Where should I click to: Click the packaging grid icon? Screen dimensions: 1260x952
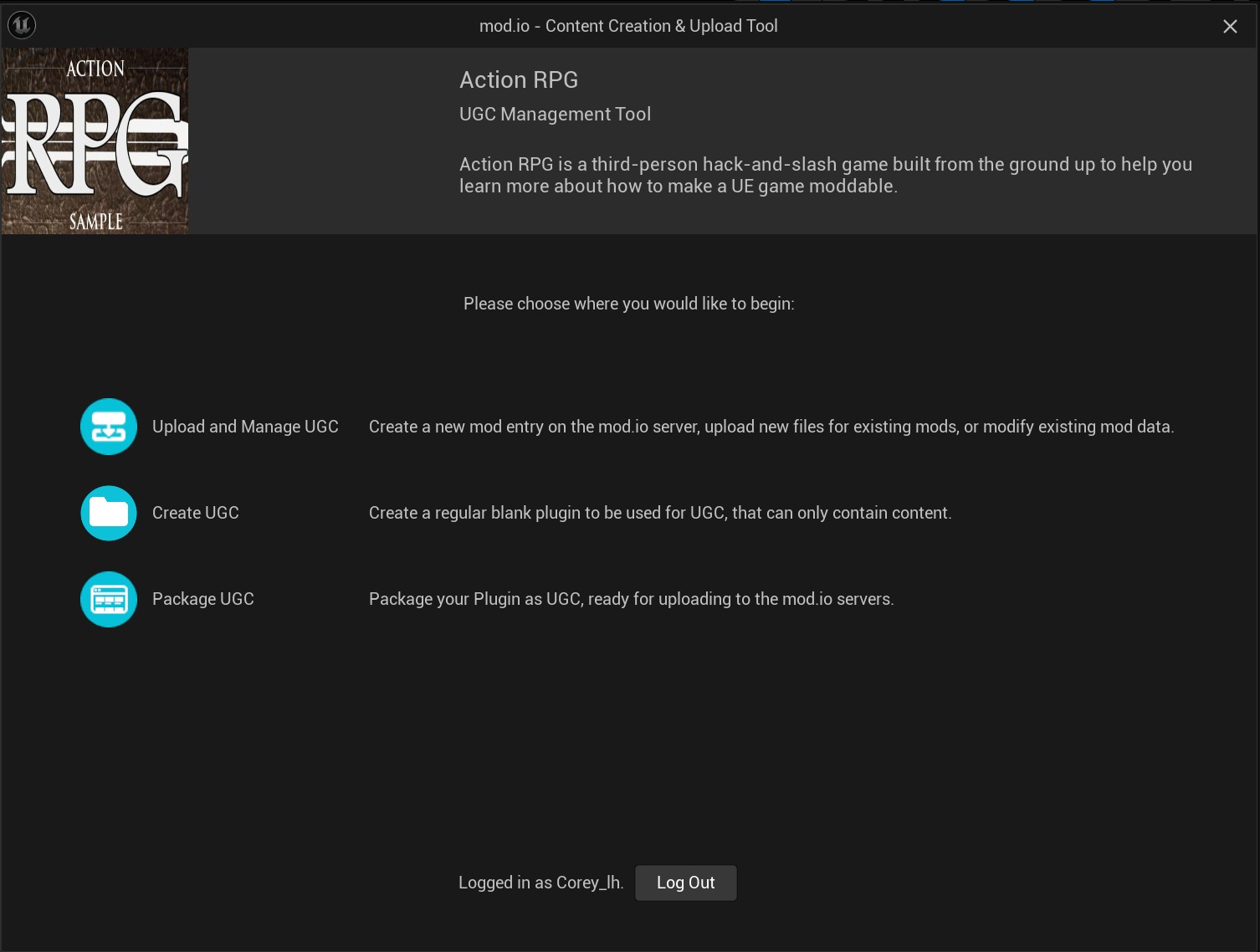click(108, 599)
